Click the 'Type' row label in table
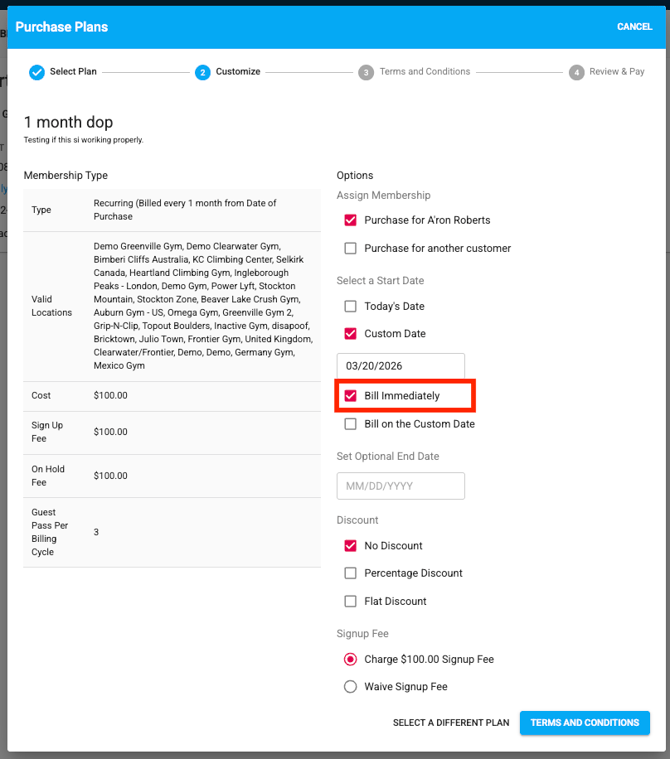This screenshot has height=759, width=670. pyautogui.click(x=41, y=210)
